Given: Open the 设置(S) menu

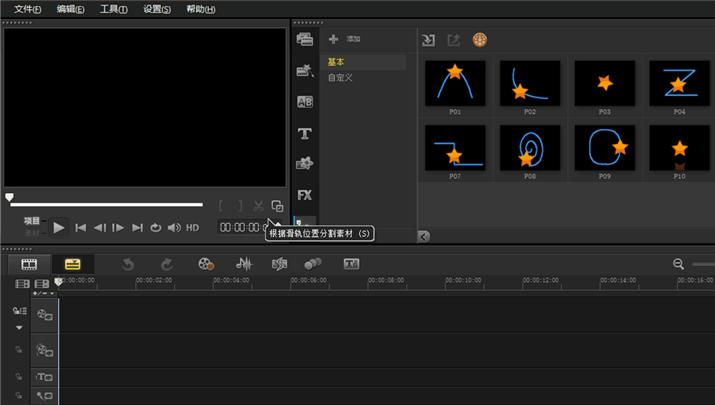Looking at the screenshot, I should [x=157, y=9].
